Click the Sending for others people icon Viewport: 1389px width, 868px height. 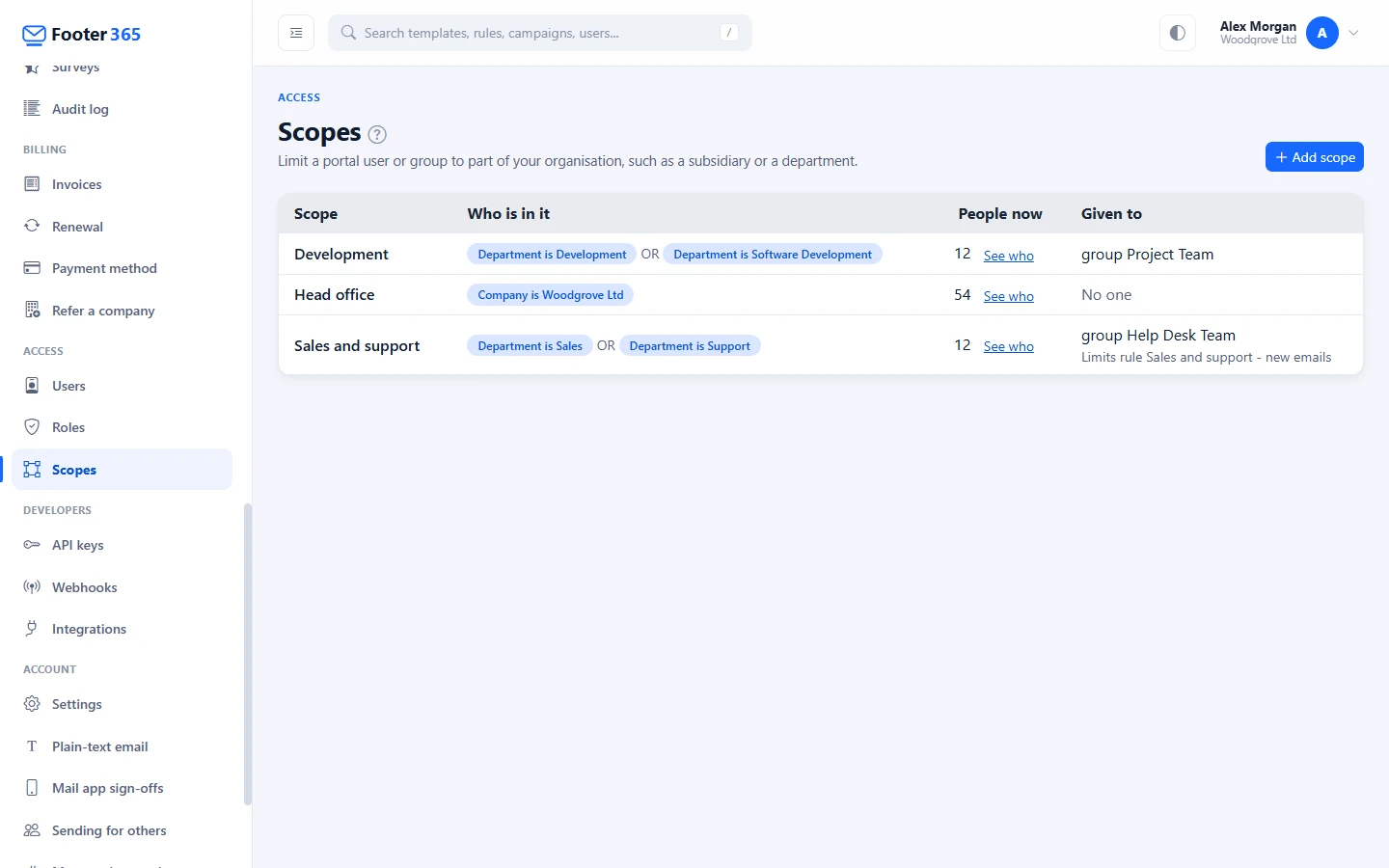(32, 829)
